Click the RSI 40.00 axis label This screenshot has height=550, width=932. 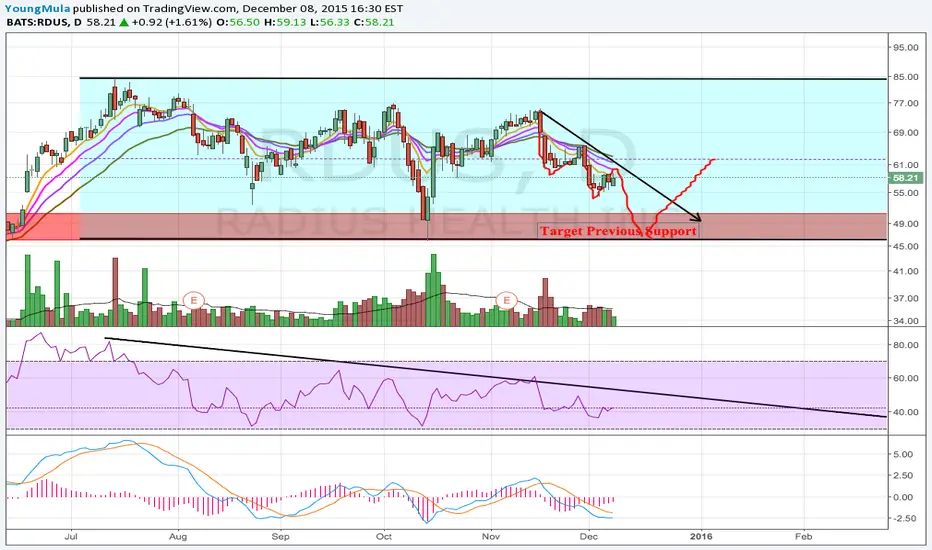pyautogui.click(x=906, y=412)
